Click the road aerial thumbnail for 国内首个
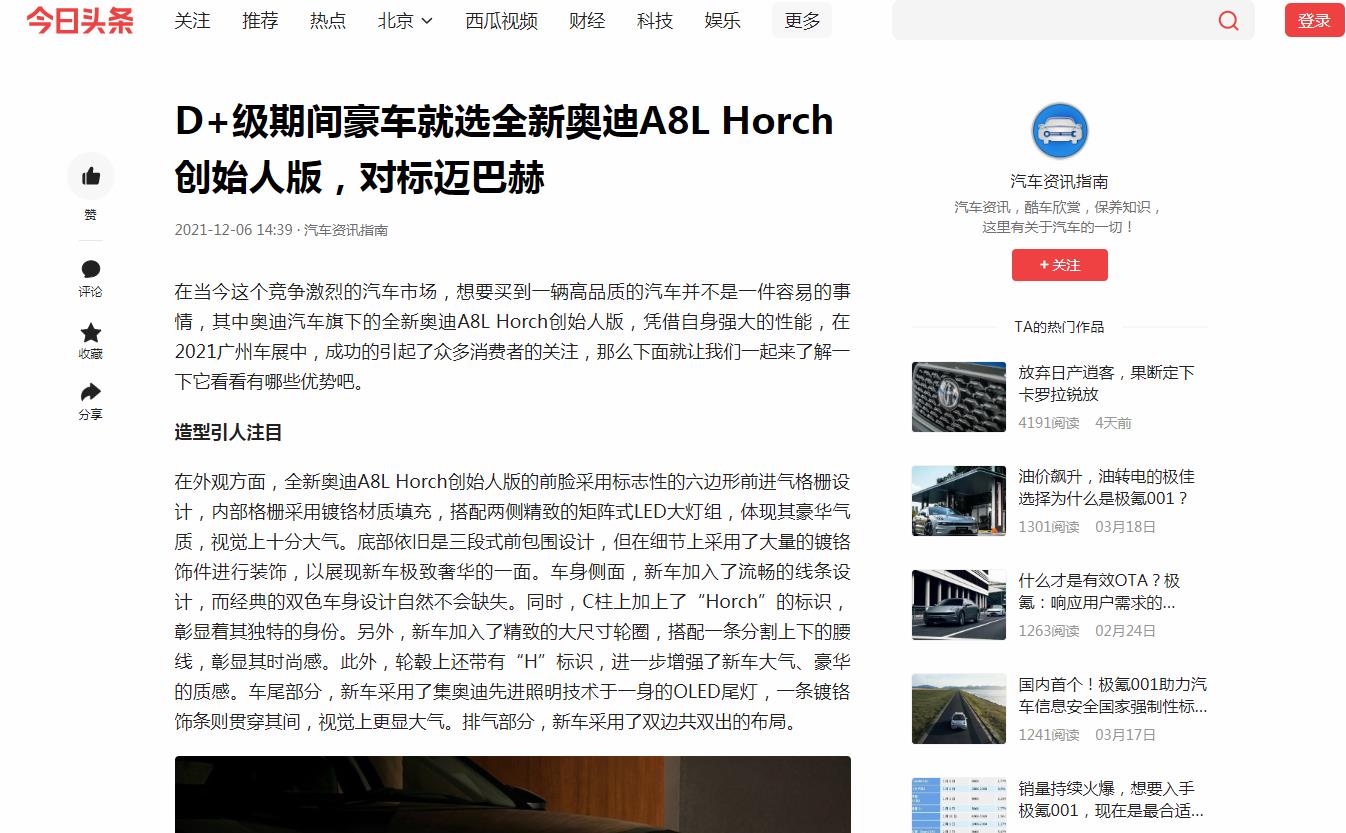 click(x=959, y=709)
